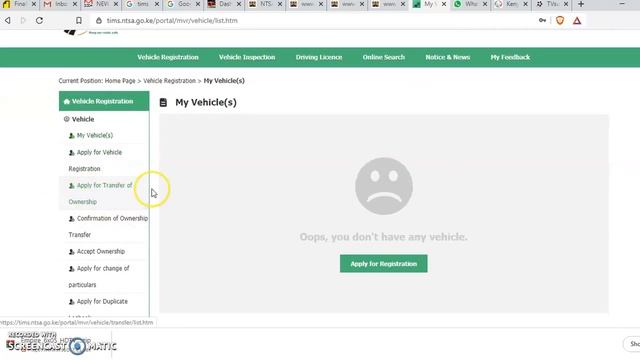The height and width of the screenshot is (360, 640).
Task: Click the document icon beside 'My Vehicle(s)' heading
Action: click(x=163, y=102)
